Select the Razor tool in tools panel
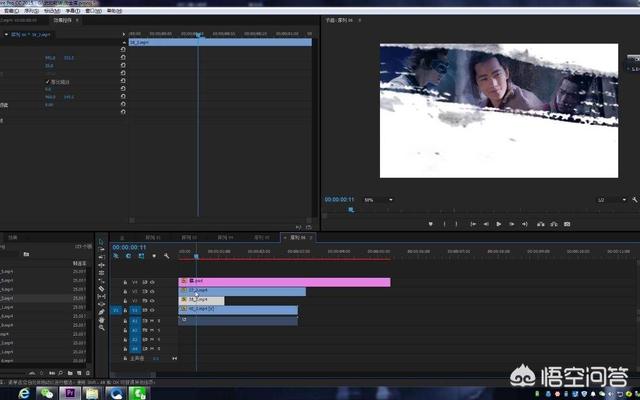Screen dimensions: 640x400 tap(101, 288)
